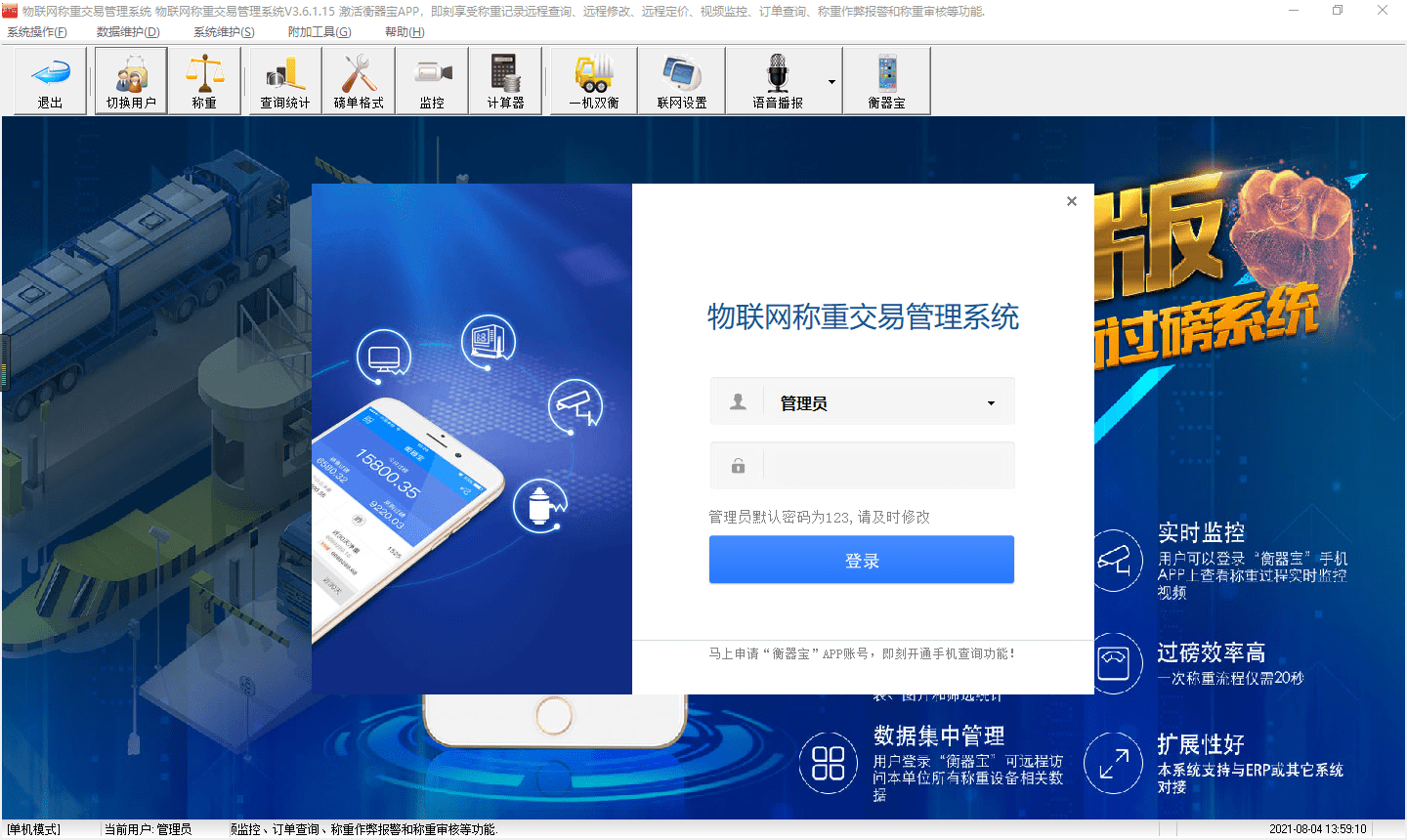The width and height of the screenshot is (1407, 840).
Task: Open 切换用户 switch user tool
Action: click(131, 81)
